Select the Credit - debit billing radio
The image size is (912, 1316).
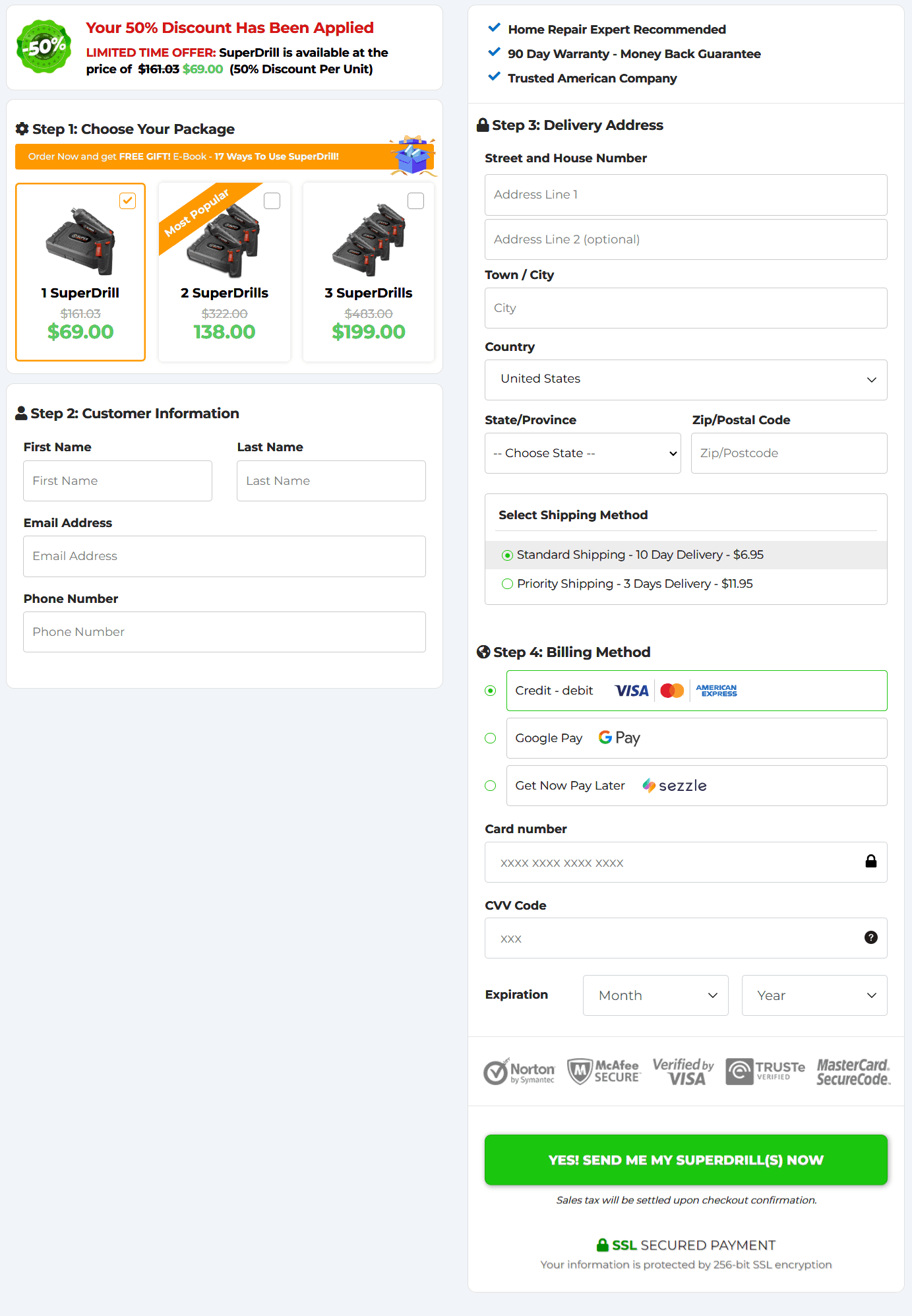(x=490, y=691)
